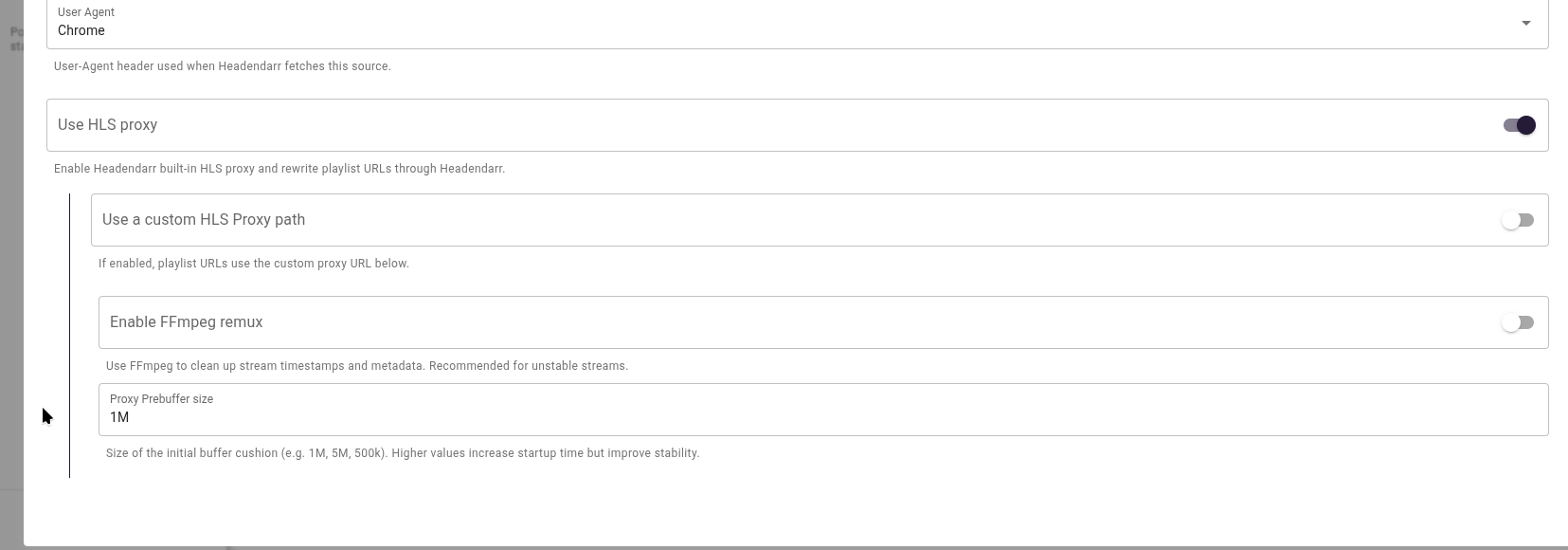Enable Use a custom HLS Proxy path

tap(1518, 219)
